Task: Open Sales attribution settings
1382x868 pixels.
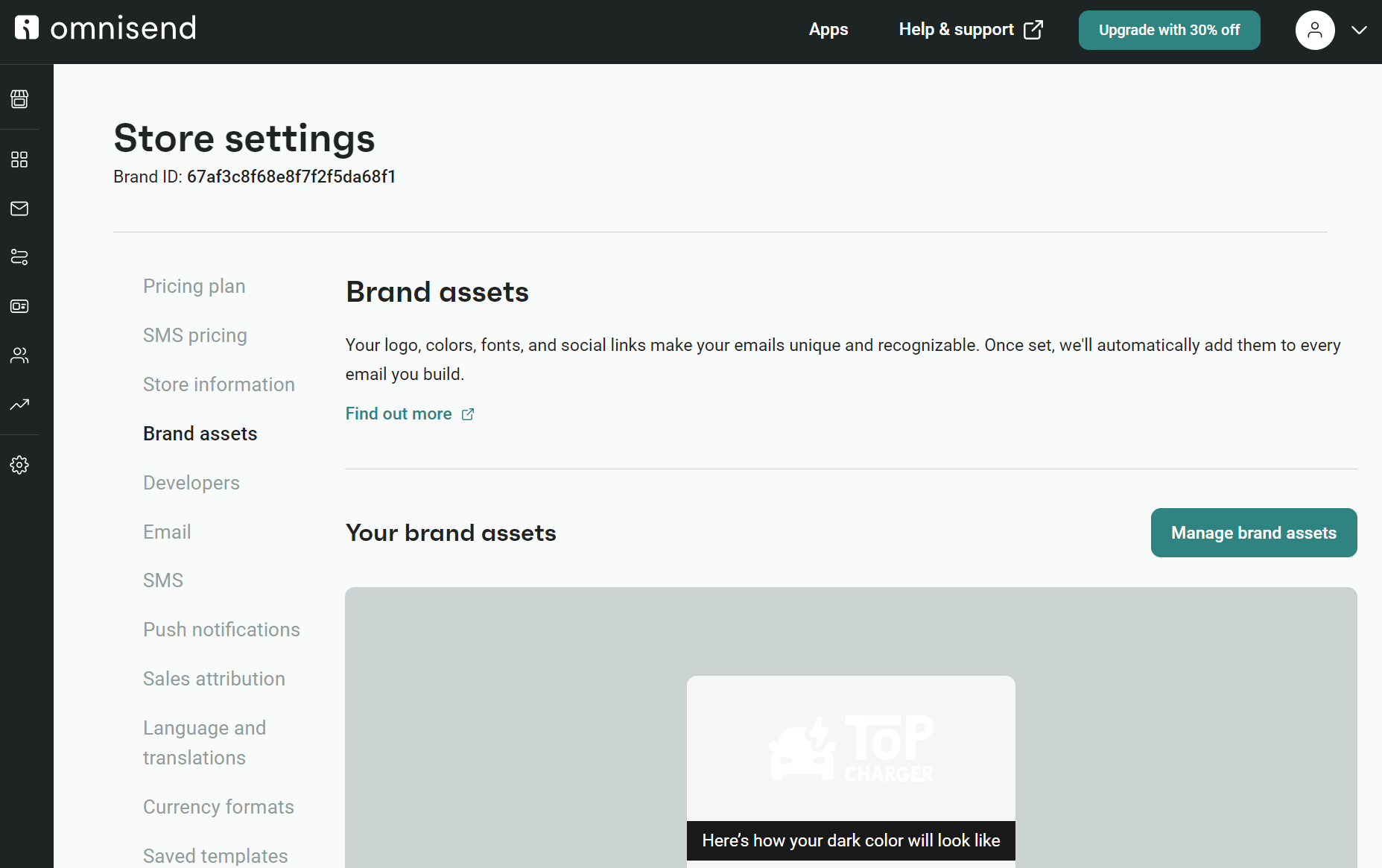Action: pyautogui.click(x=214, y=679)
